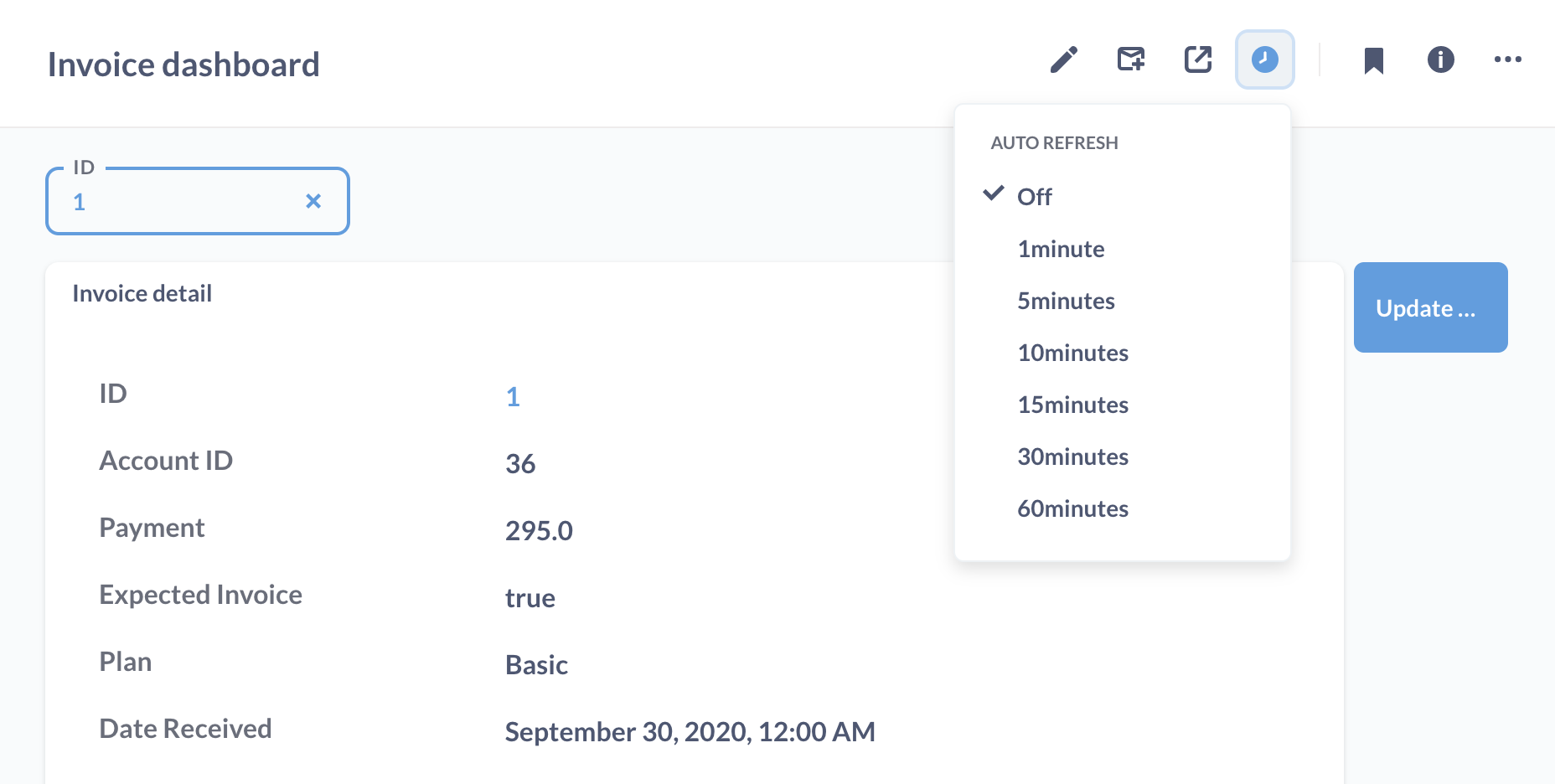Clear the ID filter with the X icon
This screenshot has width=1555, height=784.
313,201
